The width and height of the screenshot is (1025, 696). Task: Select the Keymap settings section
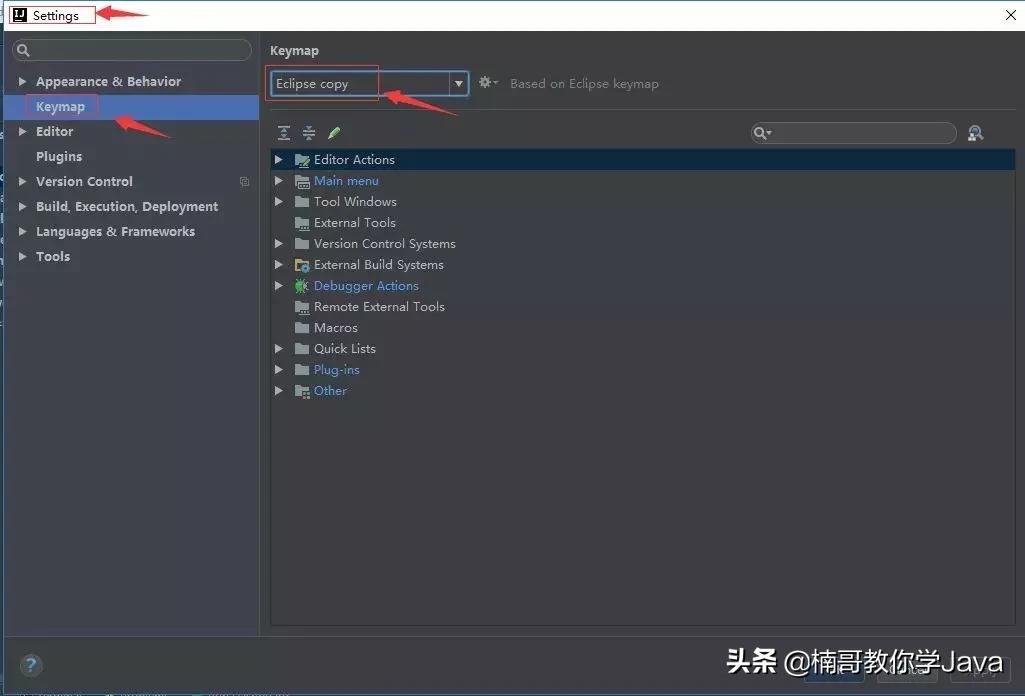click(x=60, y=106)
